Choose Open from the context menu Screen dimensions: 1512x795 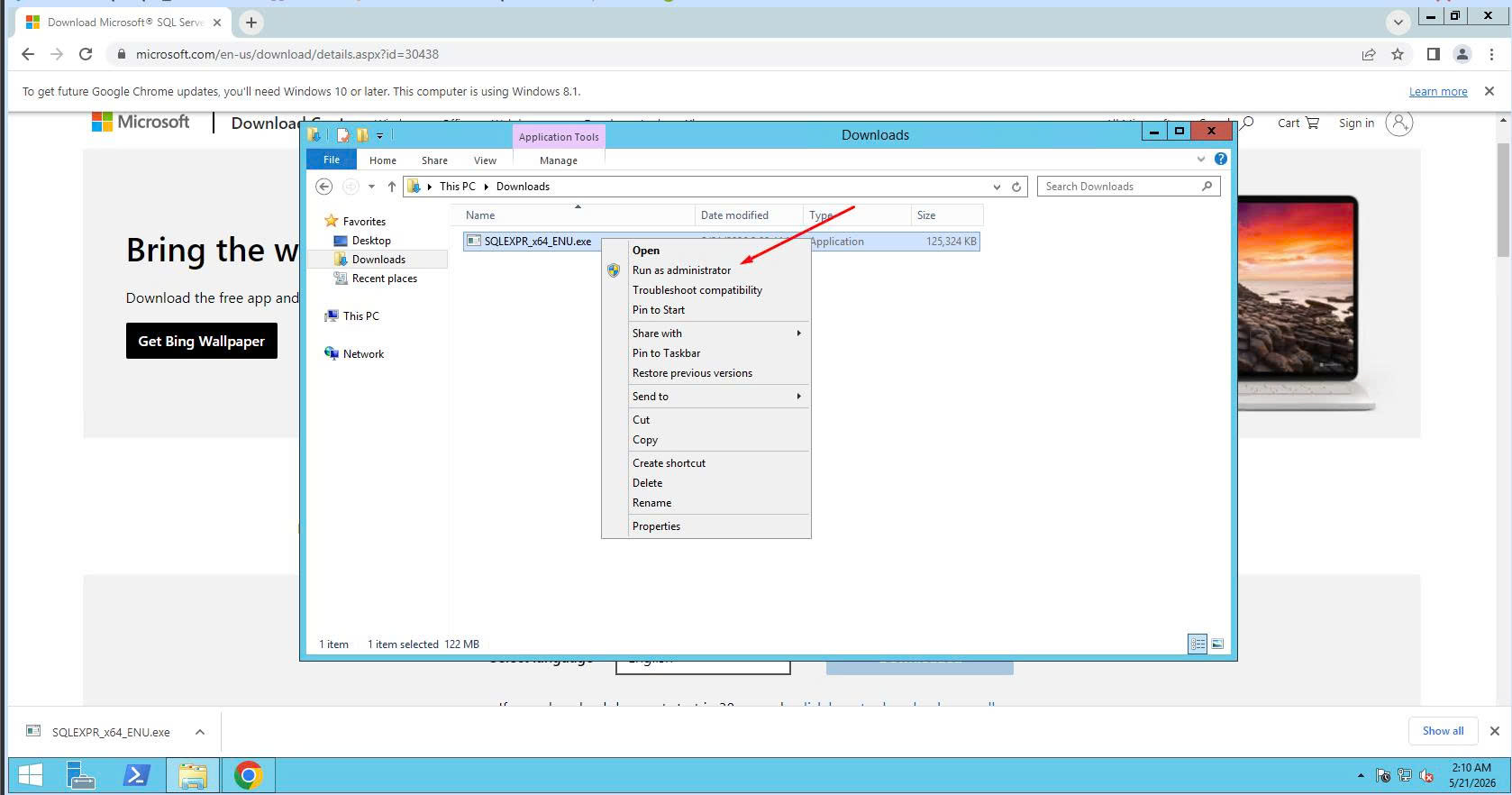(x=646, y=251)
